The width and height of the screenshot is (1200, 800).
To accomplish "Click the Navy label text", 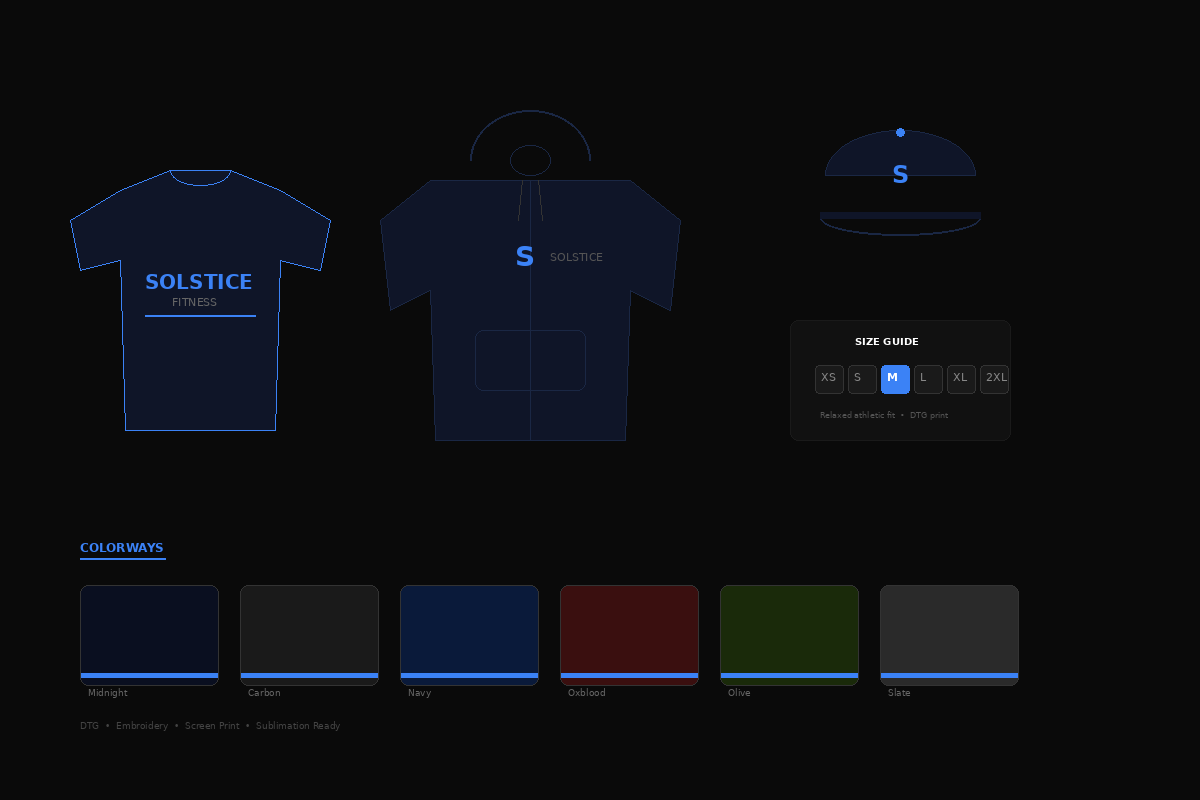I will tap(420, 693).
